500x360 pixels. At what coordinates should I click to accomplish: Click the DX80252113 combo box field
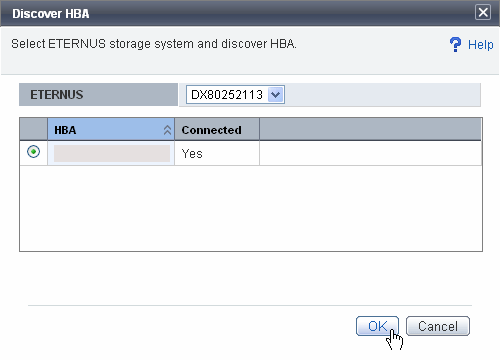tap(235, 95)
